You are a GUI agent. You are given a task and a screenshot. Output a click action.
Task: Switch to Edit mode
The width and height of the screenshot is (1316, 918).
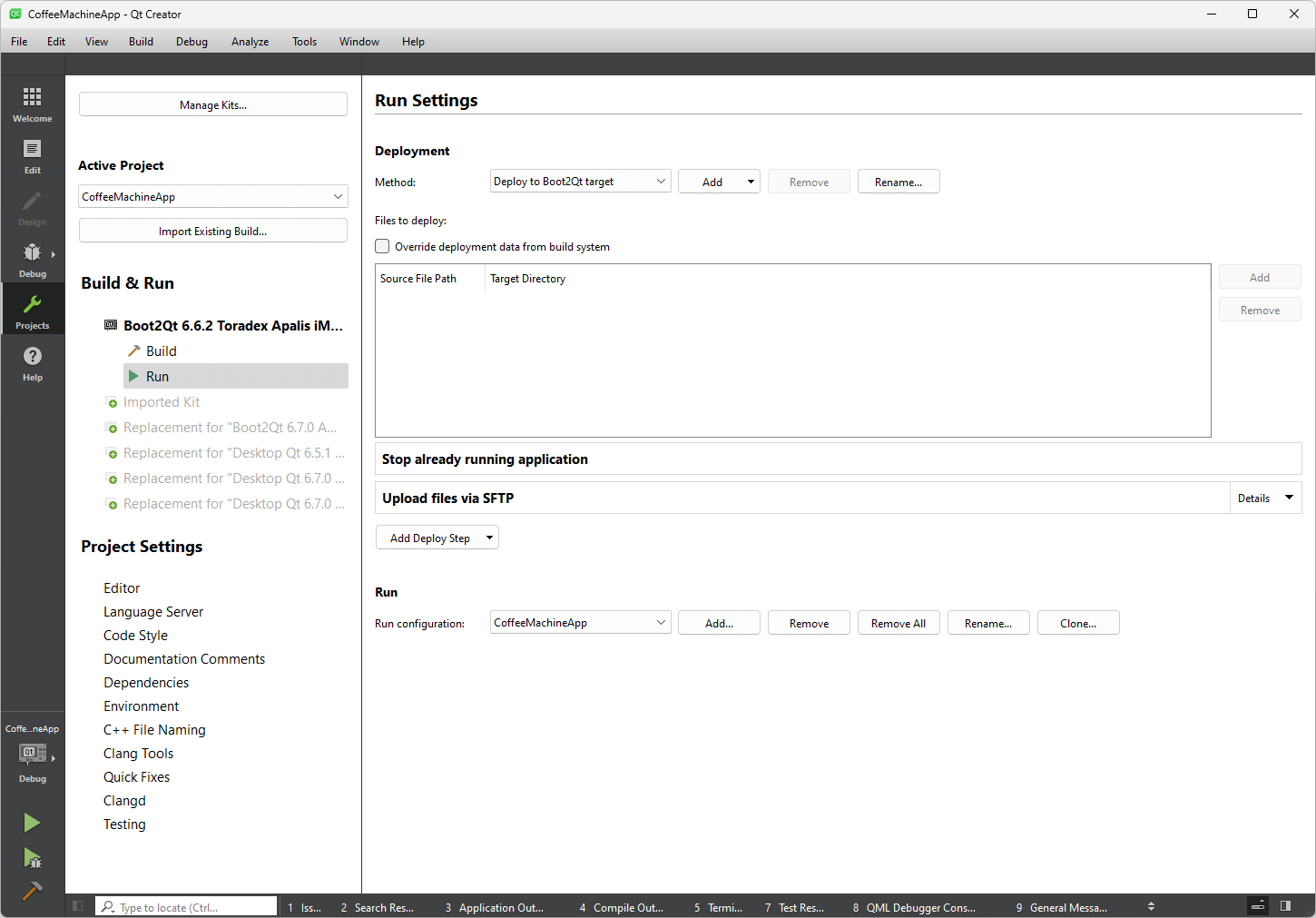(x=32, y=155)
